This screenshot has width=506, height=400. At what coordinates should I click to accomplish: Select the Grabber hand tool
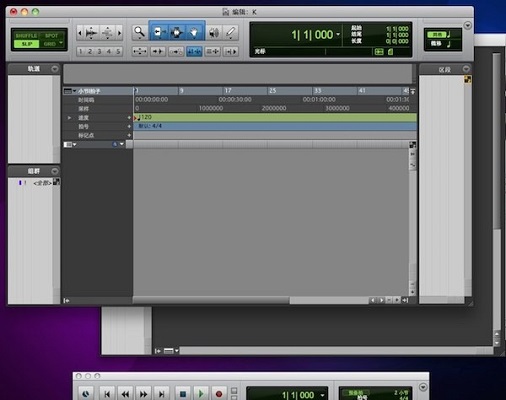pos(194,32)
